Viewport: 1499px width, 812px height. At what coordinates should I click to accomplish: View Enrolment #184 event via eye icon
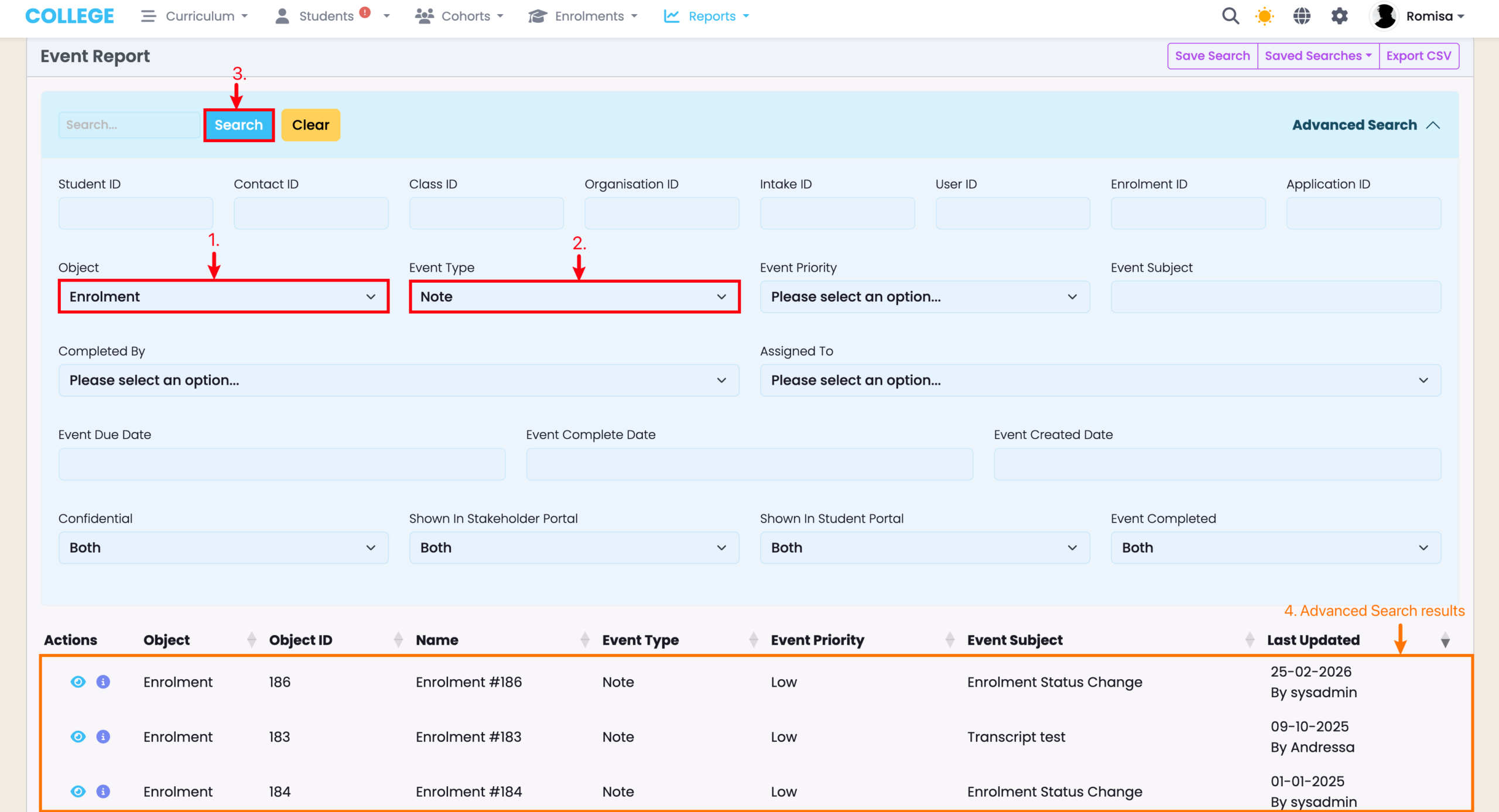click(x=78, y=792)
